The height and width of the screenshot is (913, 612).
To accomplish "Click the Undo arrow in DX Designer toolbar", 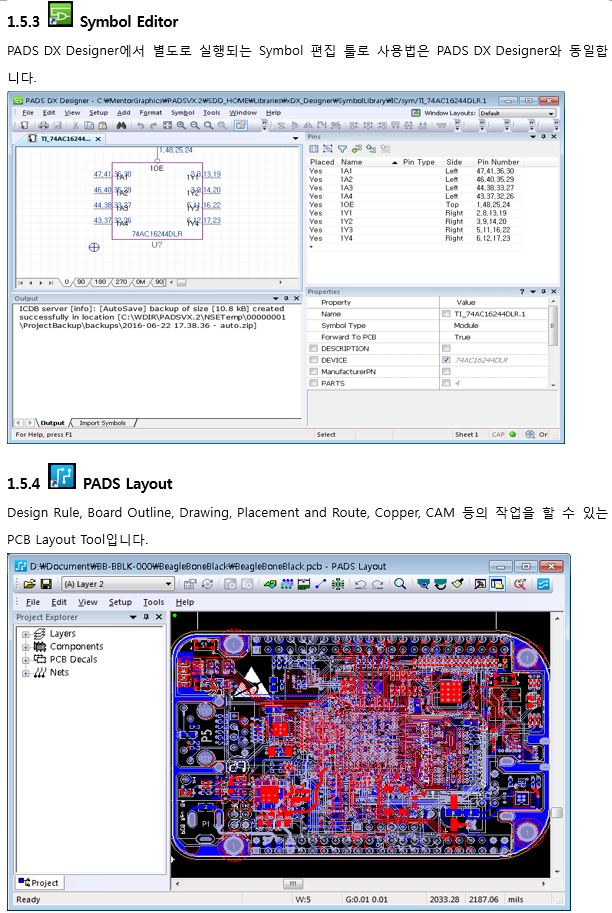I will point(140,125).
